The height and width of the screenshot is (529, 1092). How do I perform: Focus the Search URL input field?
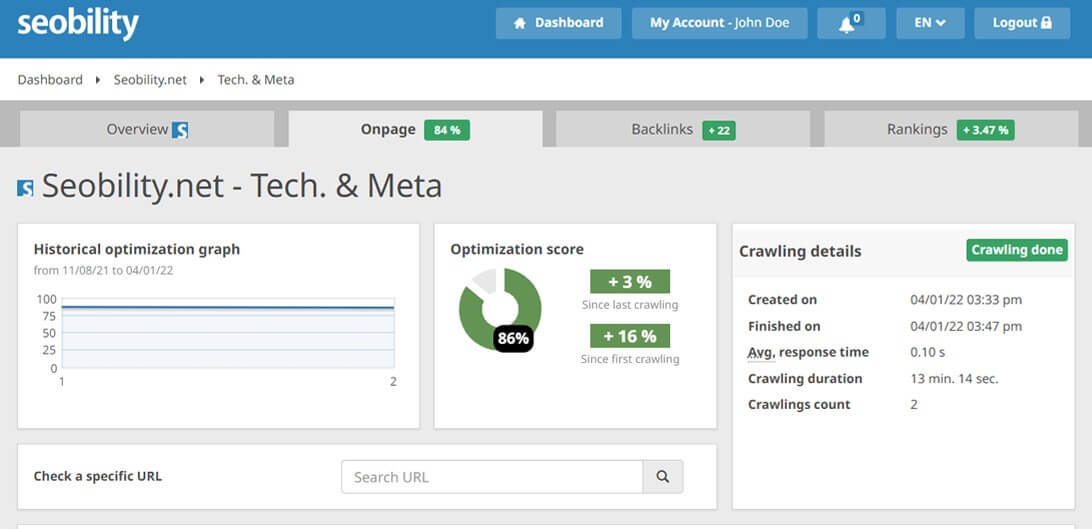click(492, 477)
